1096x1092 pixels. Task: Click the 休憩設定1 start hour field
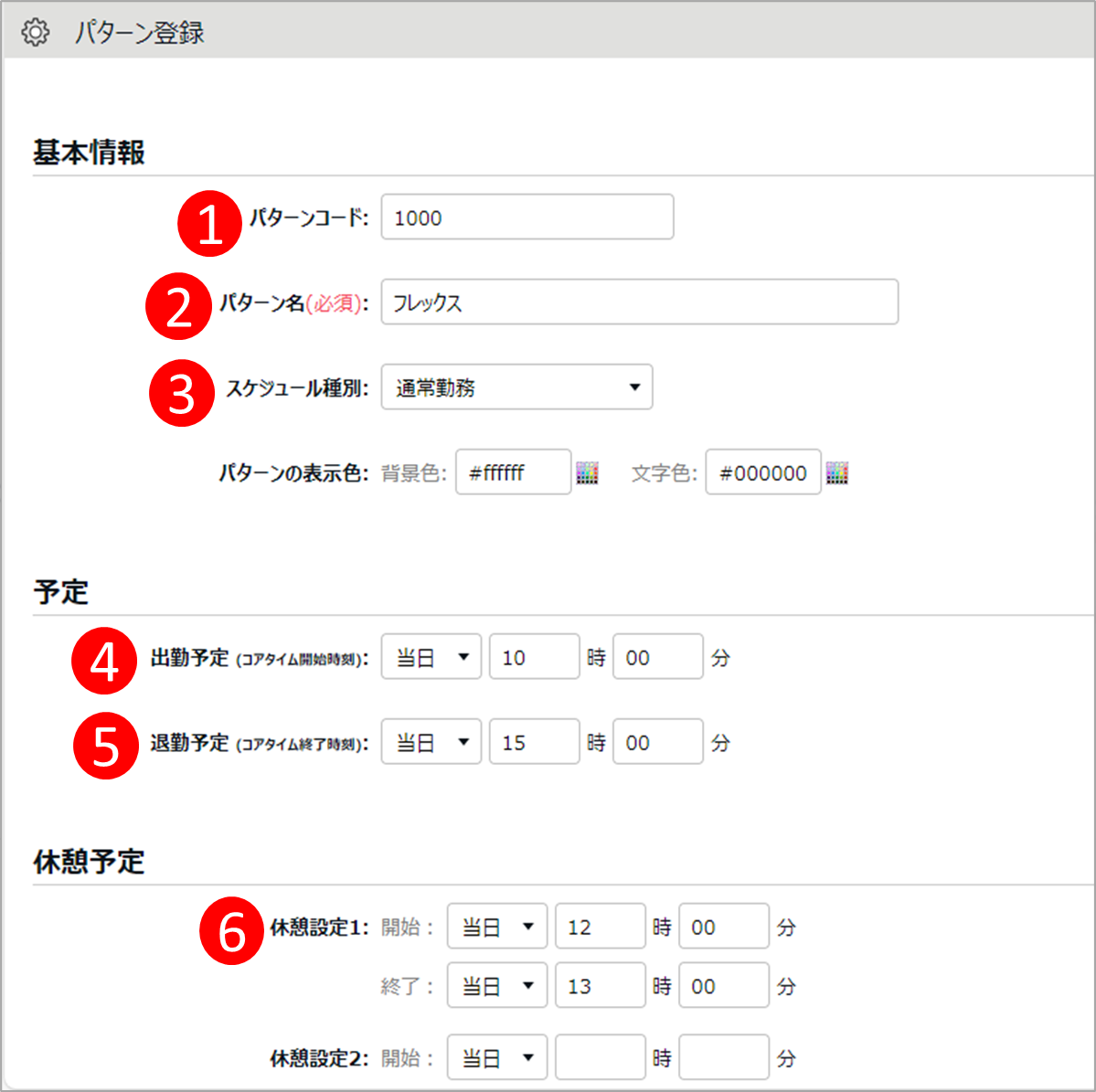pyautogui.click(x=600, y=927)
